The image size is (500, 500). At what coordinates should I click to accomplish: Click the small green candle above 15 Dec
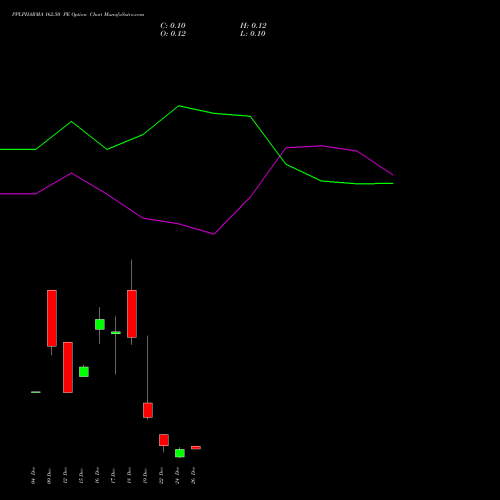coord(84,372)
